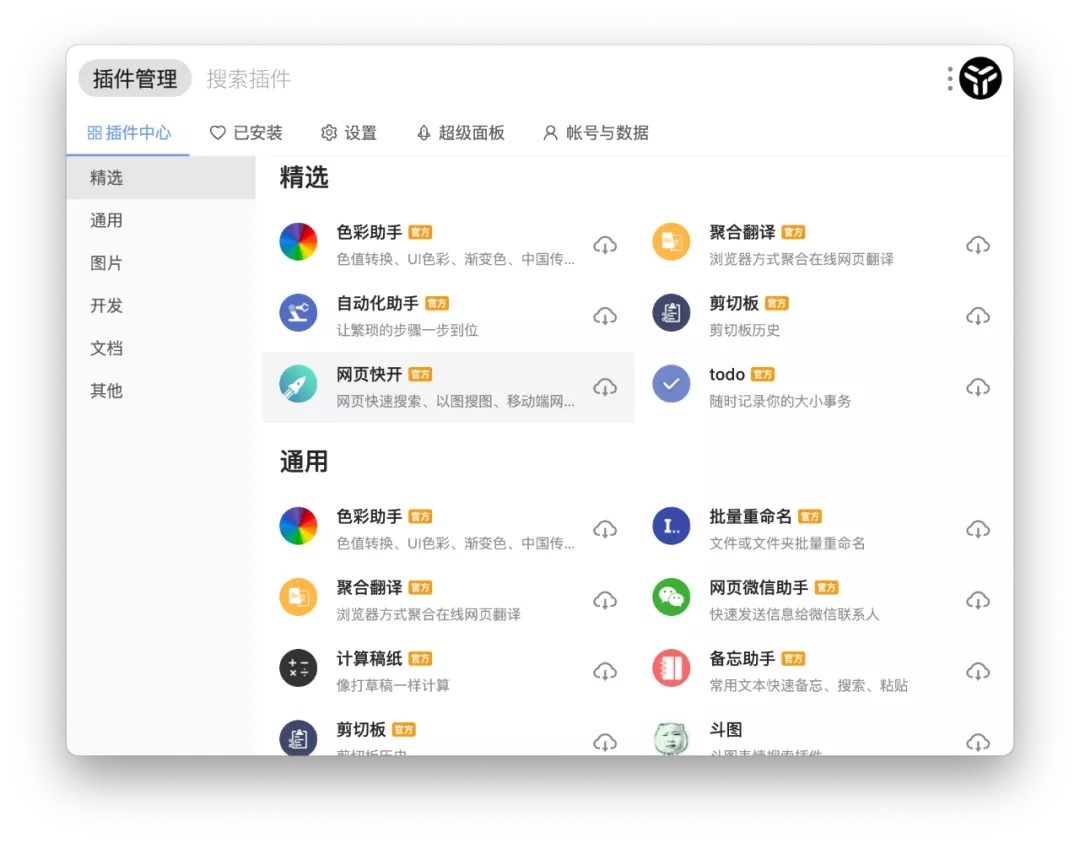Download 自动化助手 plugin
Screen dimensions: 1080x843
[x=605, y=316]
